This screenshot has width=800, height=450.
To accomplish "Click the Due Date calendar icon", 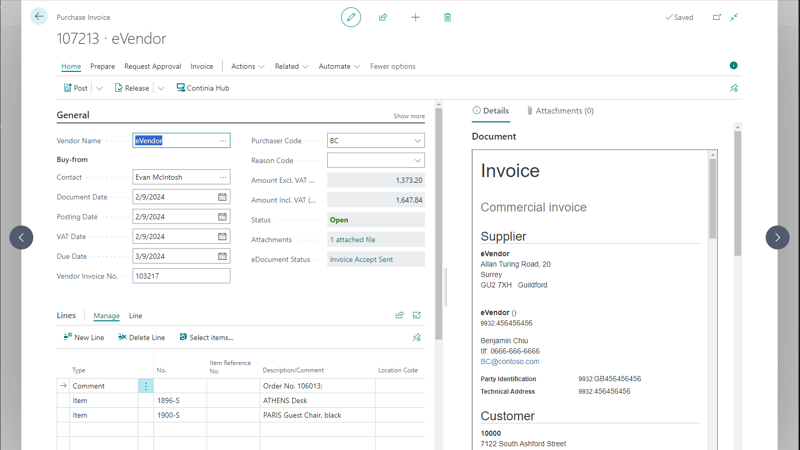I will 222,256.
